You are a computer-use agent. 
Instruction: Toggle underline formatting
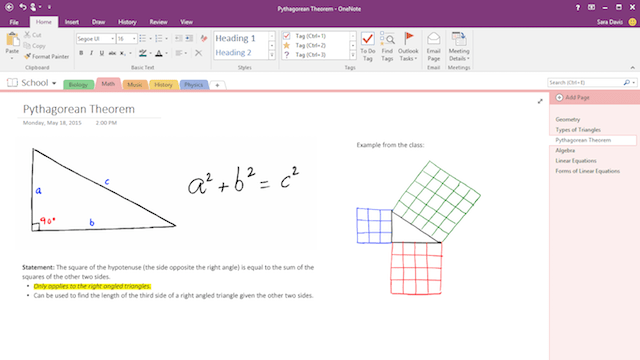tap(102, 53)
